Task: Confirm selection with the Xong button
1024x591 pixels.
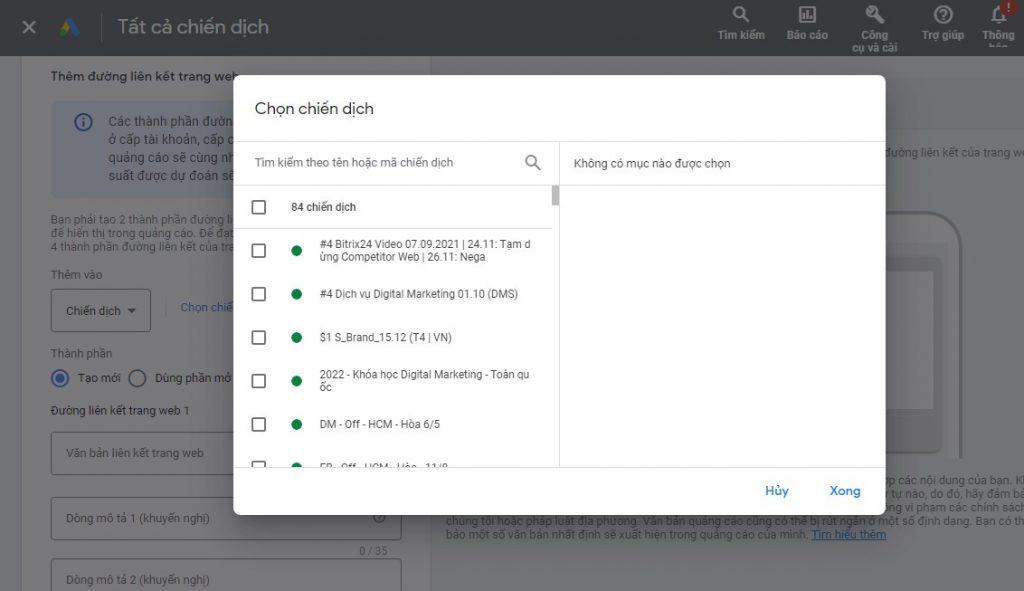Action: coord(845,490)
